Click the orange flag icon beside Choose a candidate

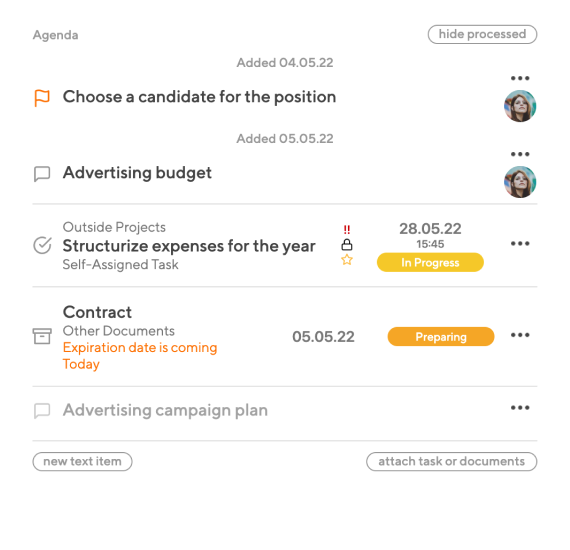pyautogui.click(x=42, y=98)
